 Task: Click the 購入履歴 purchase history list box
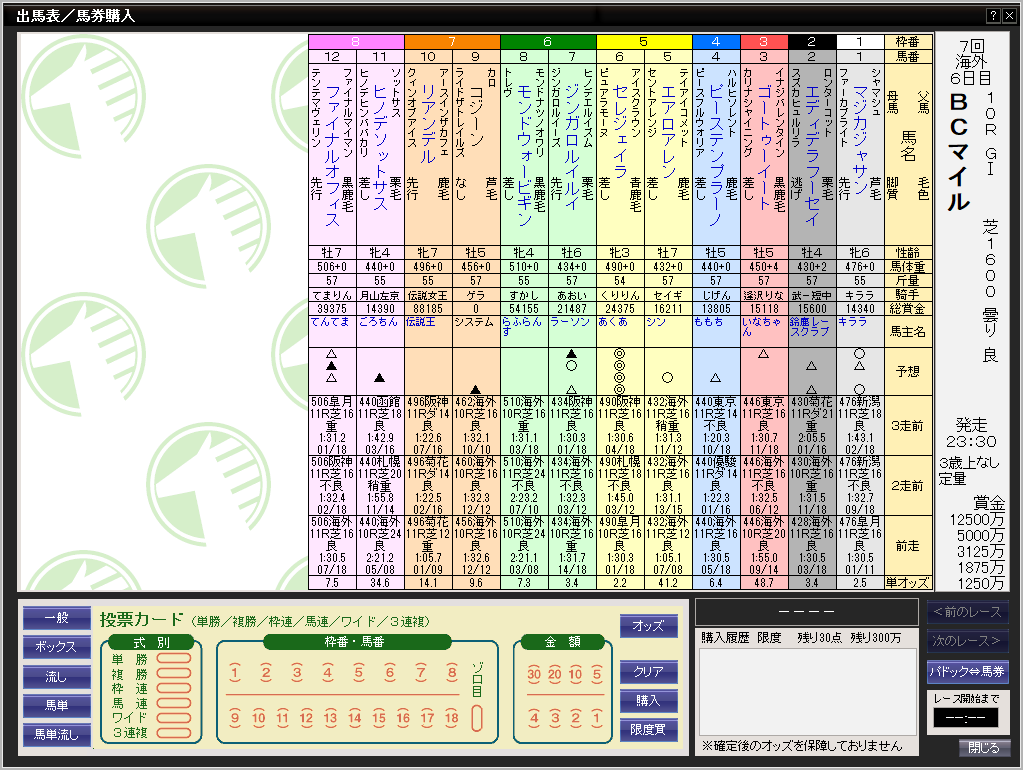[808, 692]
